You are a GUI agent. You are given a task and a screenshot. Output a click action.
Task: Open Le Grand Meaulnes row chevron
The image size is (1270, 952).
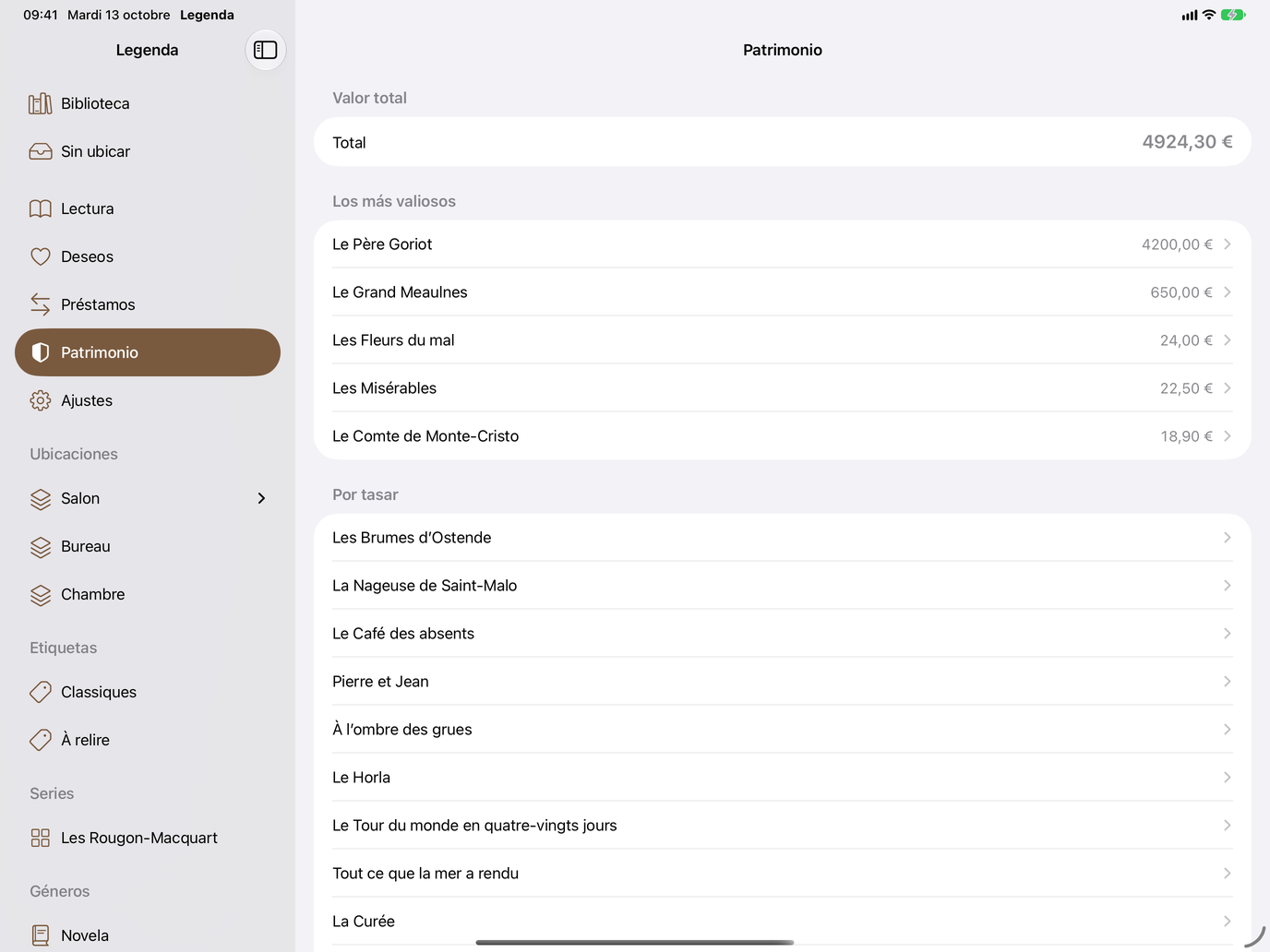1228,292
